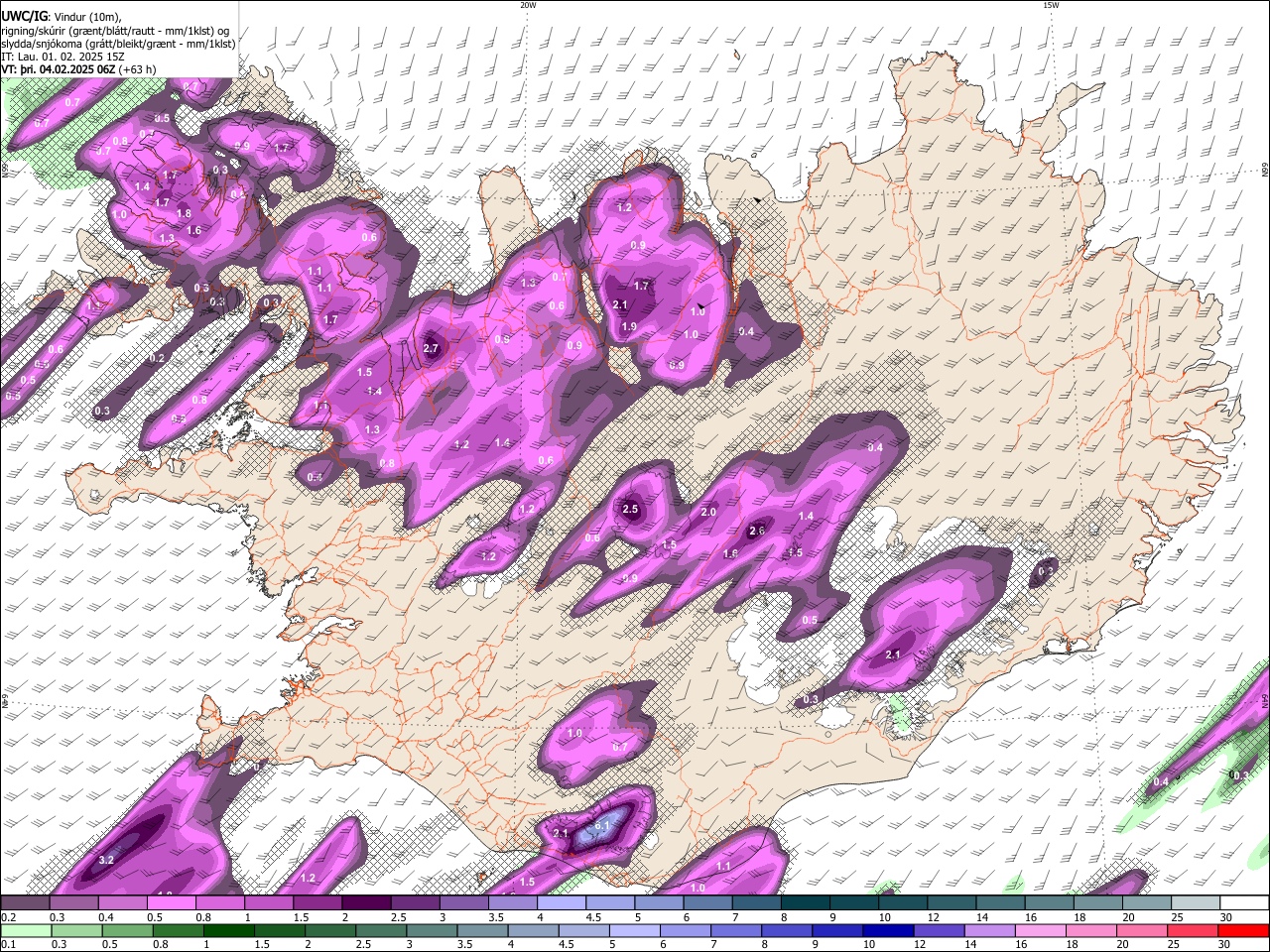Click the '0.2' label on the upper scale
Screen dimensions: 1270x952
coord(8,917)
